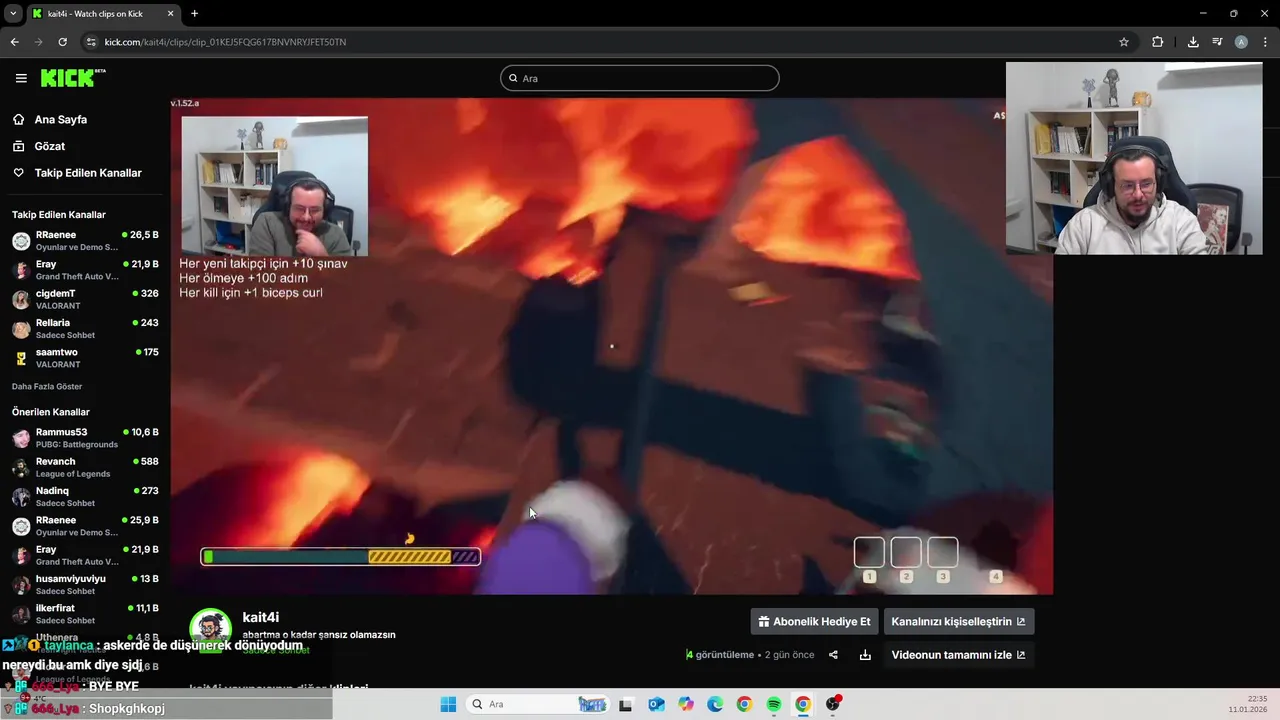The height and width of the screenshot is (720, 1280).
Task: Click the KICK logo
Action: pyautogui.click(x=72, y=78)
